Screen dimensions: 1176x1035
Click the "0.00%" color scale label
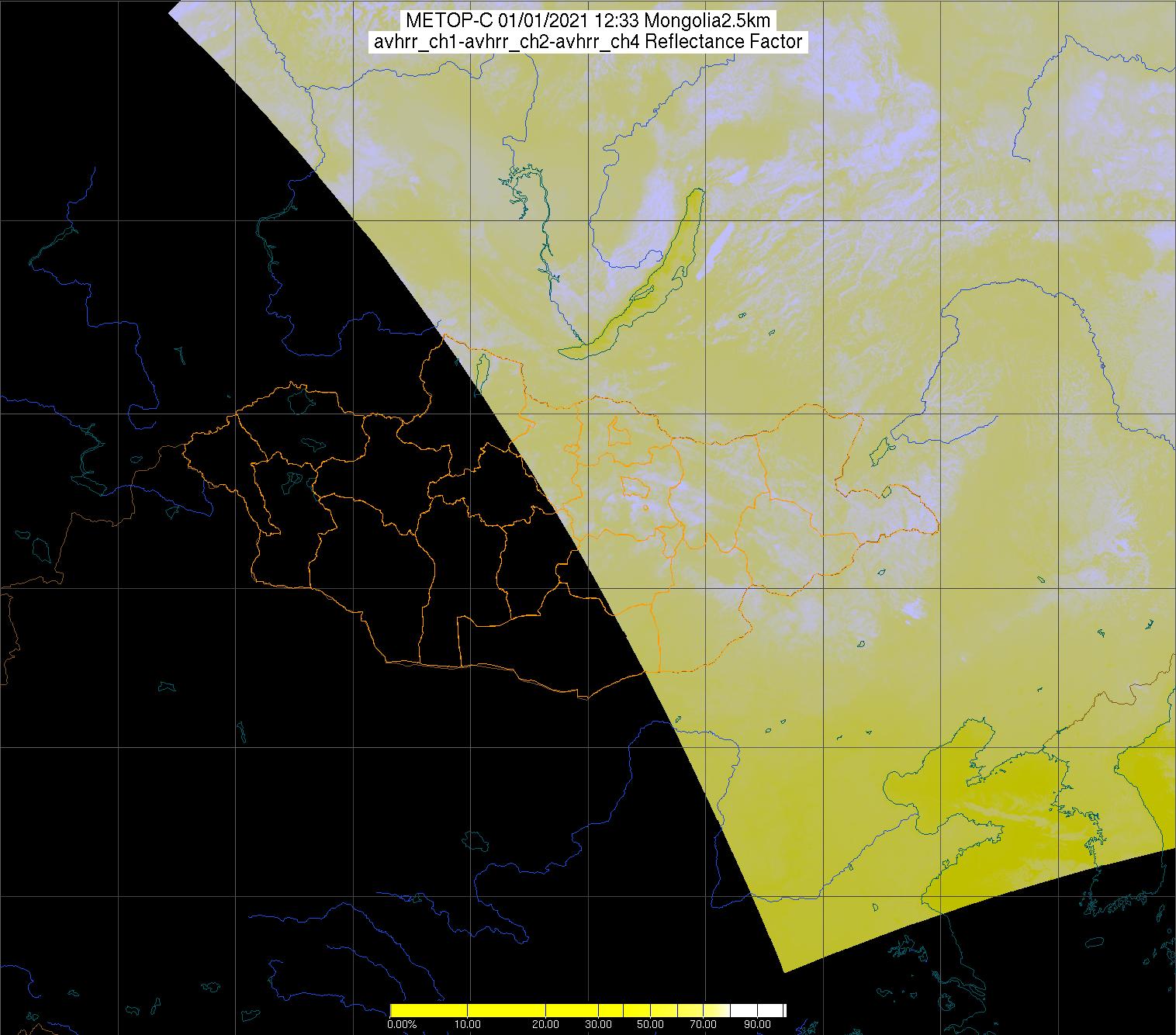pyautogui.click(x=403, y=1026)
